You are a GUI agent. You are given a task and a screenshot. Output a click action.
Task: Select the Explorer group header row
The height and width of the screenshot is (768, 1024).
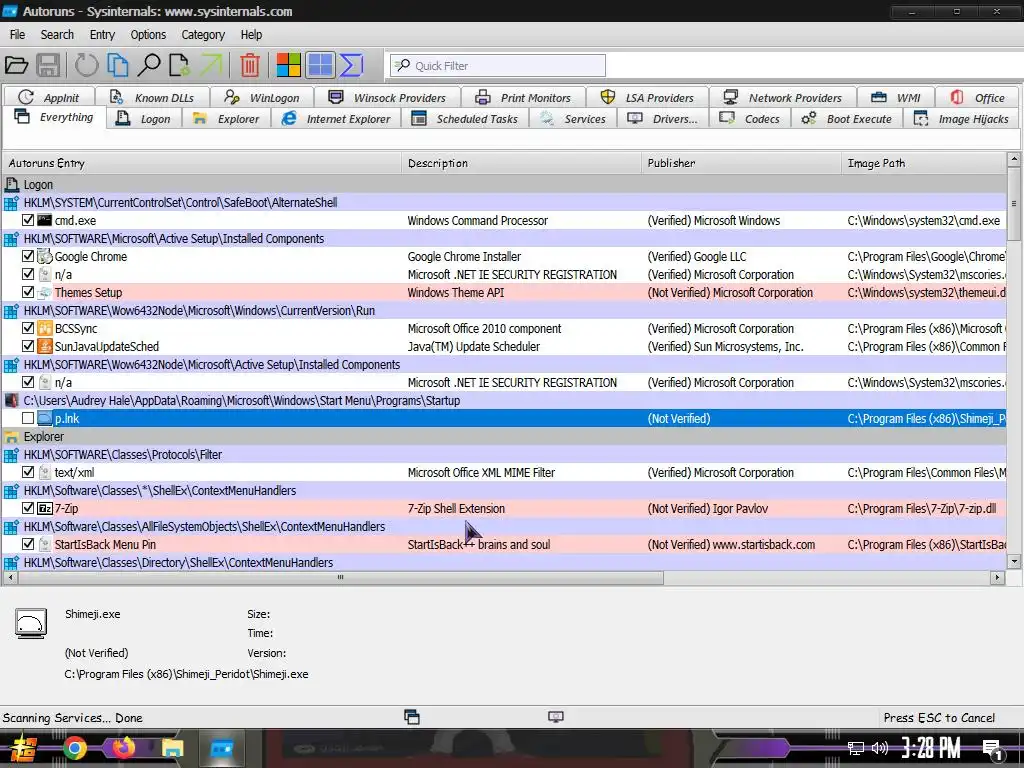[x=504, y=436]
